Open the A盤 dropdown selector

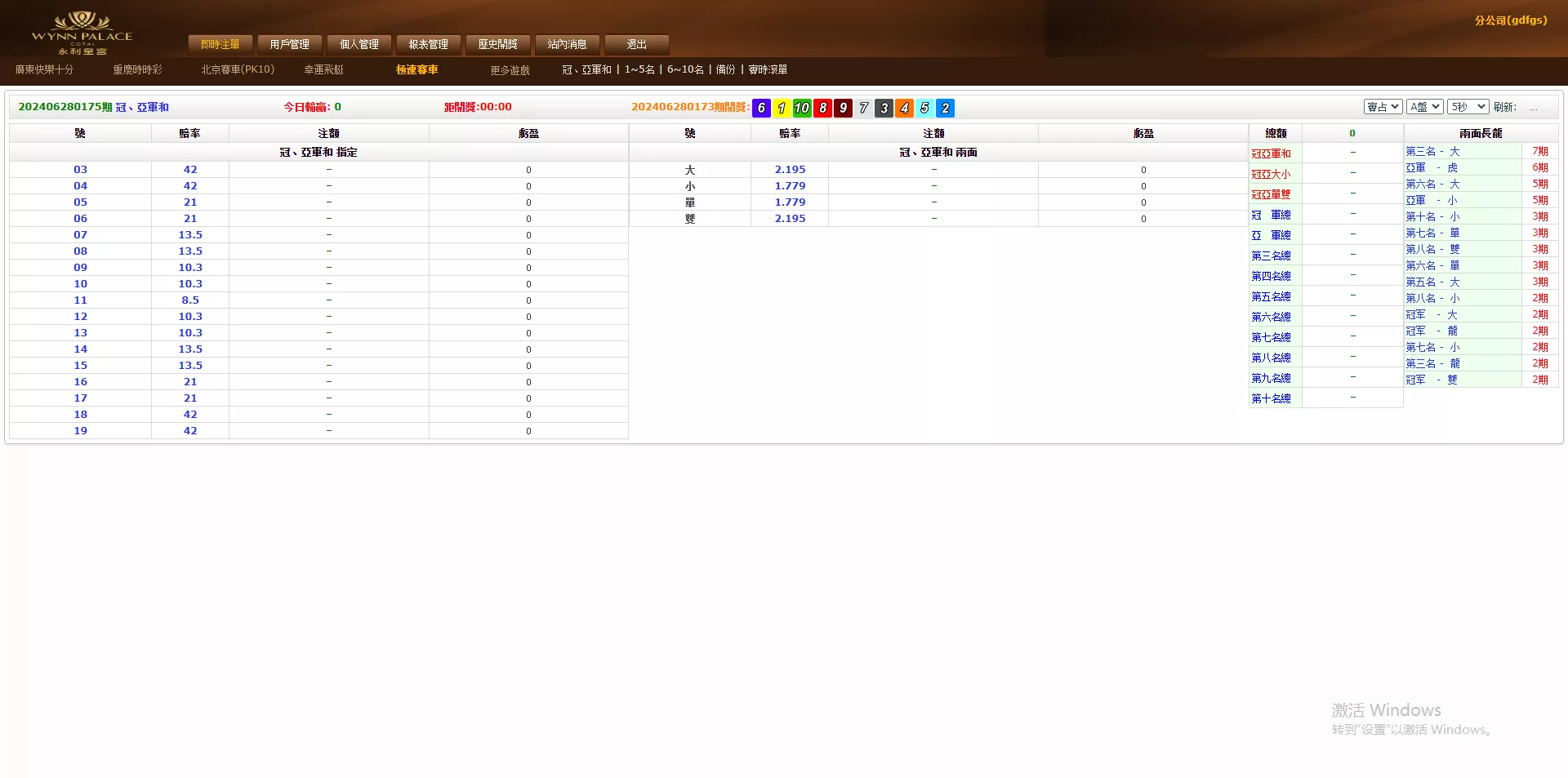click(1424, 107)
